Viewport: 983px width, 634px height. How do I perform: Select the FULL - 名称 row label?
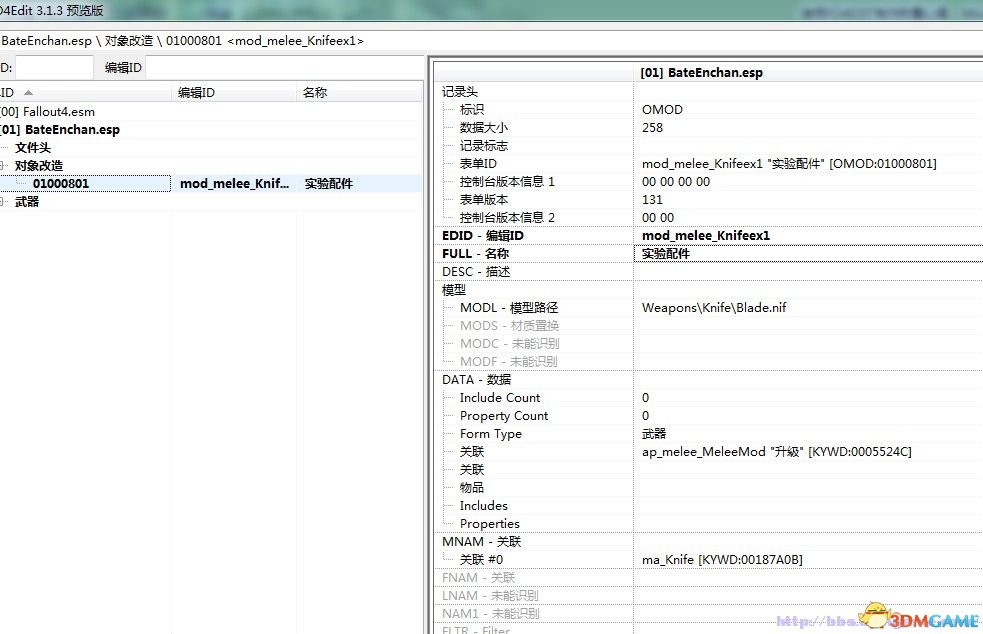coord(475,253)
